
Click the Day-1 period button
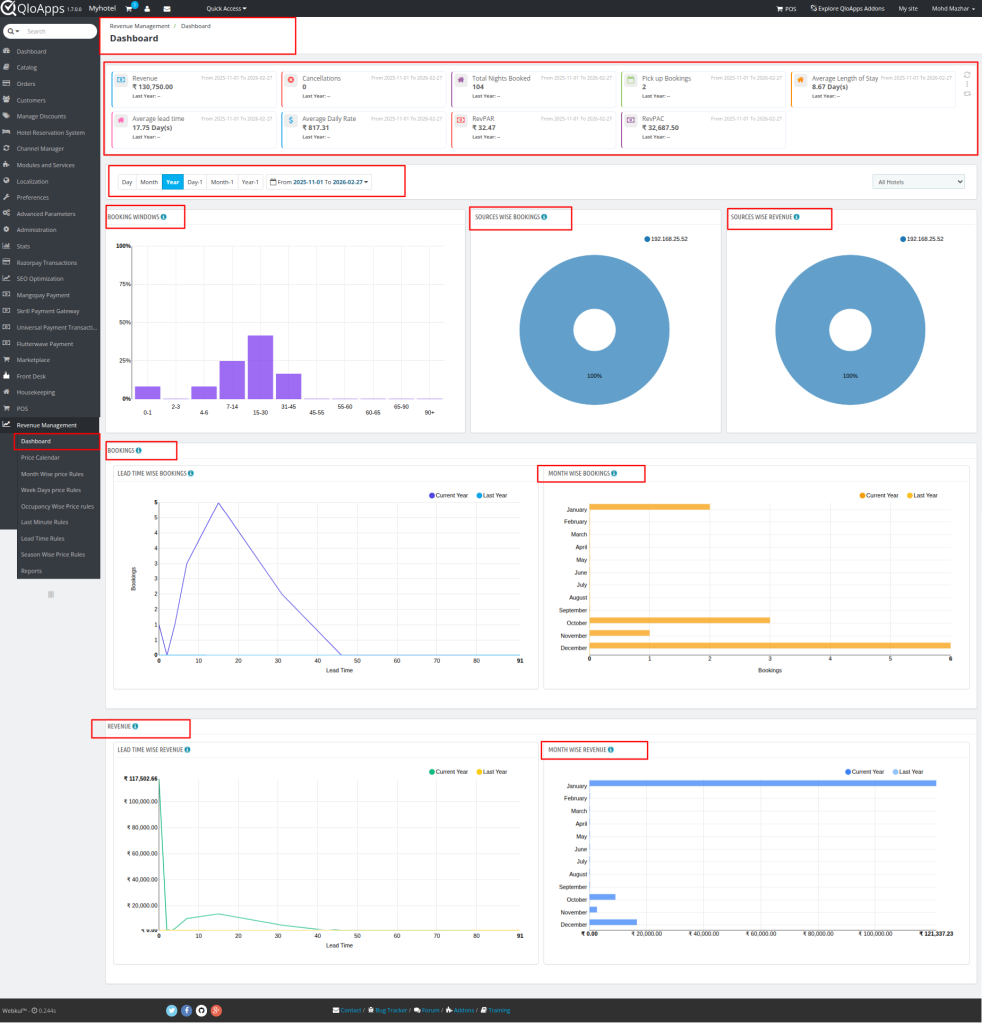[195, 182]
